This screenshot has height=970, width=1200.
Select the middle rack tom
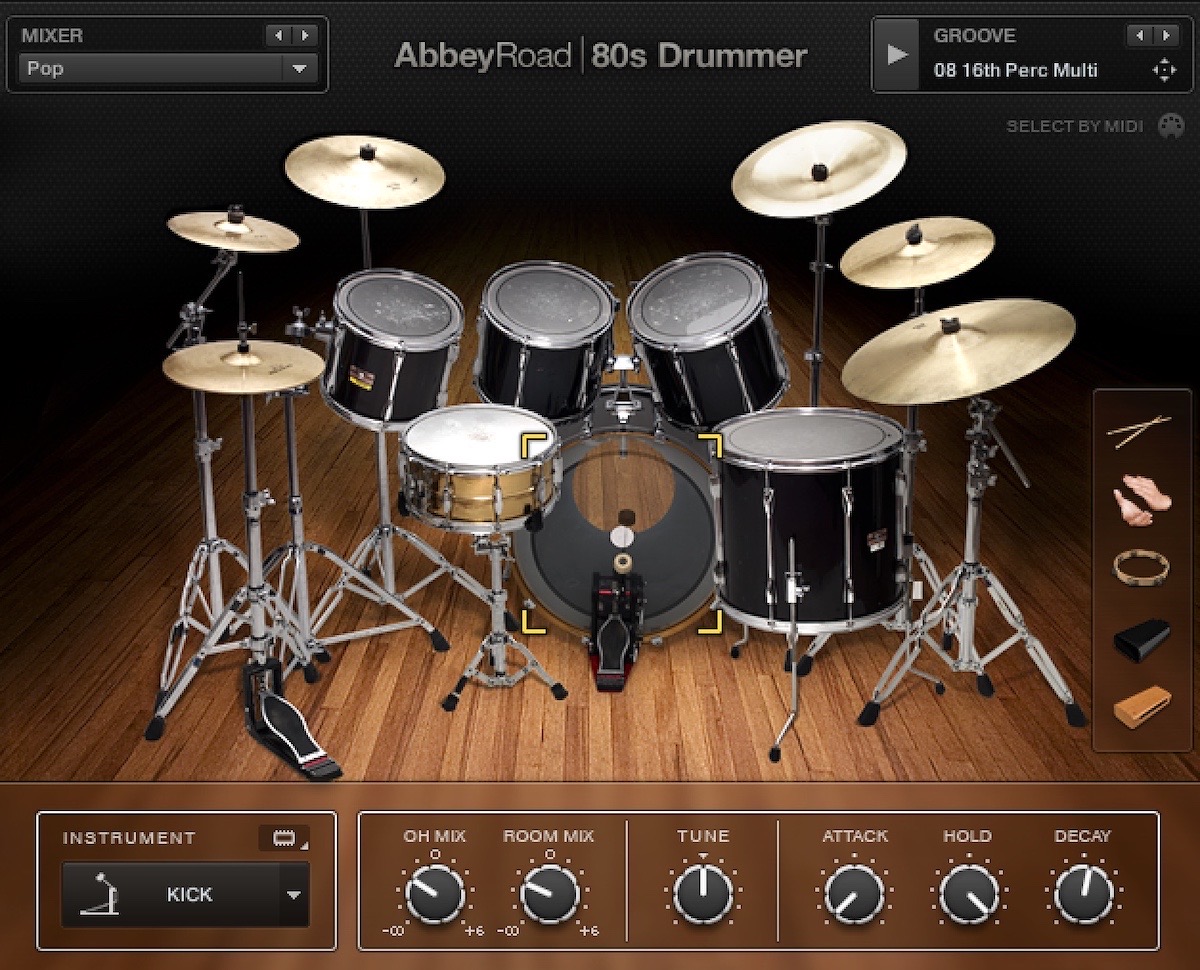(x=545, y=340)
